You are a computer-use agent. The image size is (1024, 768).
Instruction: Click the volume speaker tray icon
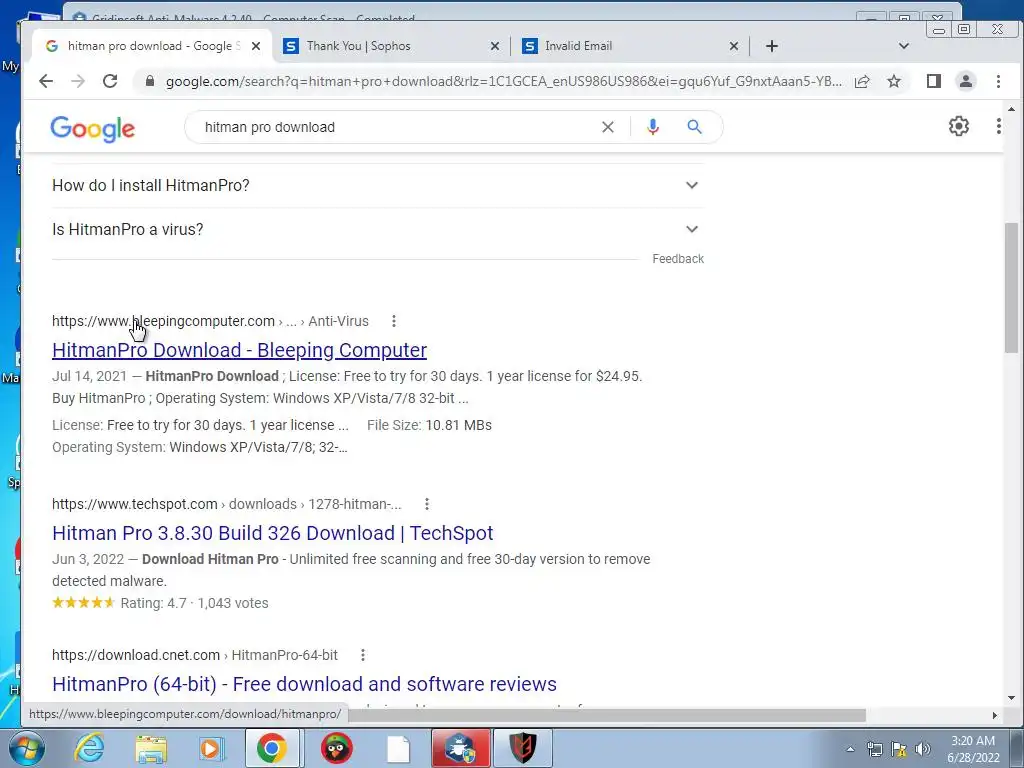(922, 749)
